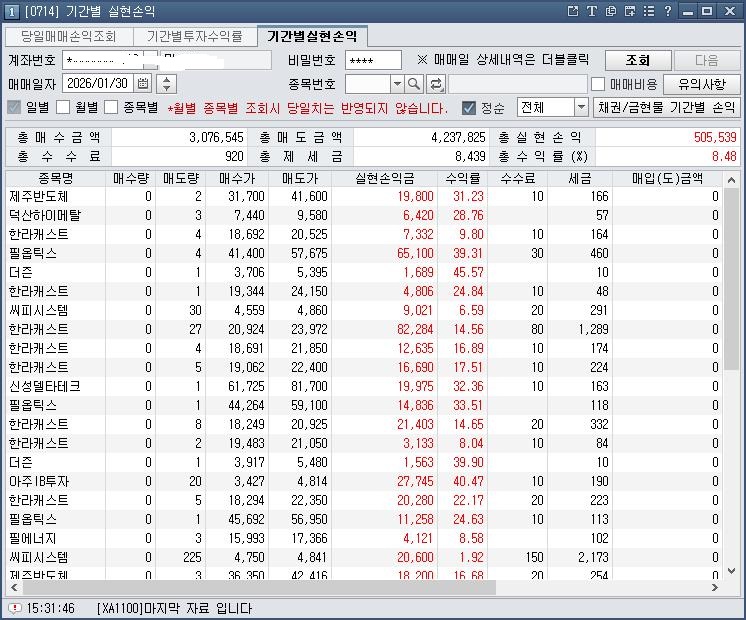Image resolution: width=746 pixels, height=620 pixels.
Task: Click the 종목명 column header
Action: (56, 178)
